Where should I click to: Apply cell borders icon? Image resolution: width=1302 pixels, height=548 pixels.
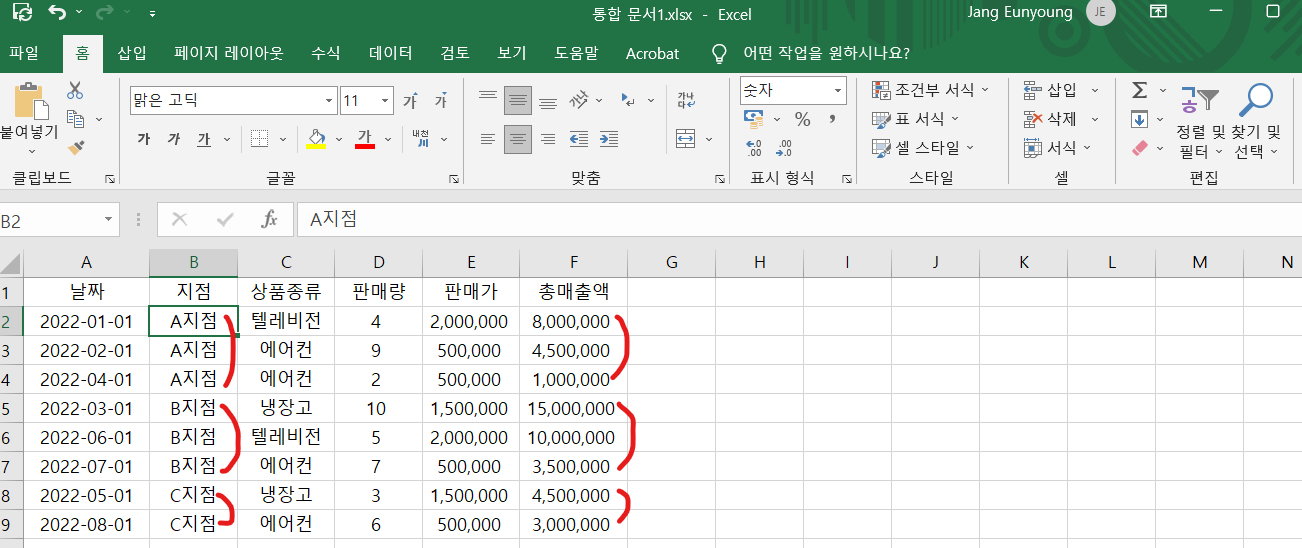(x=259, y=139)
